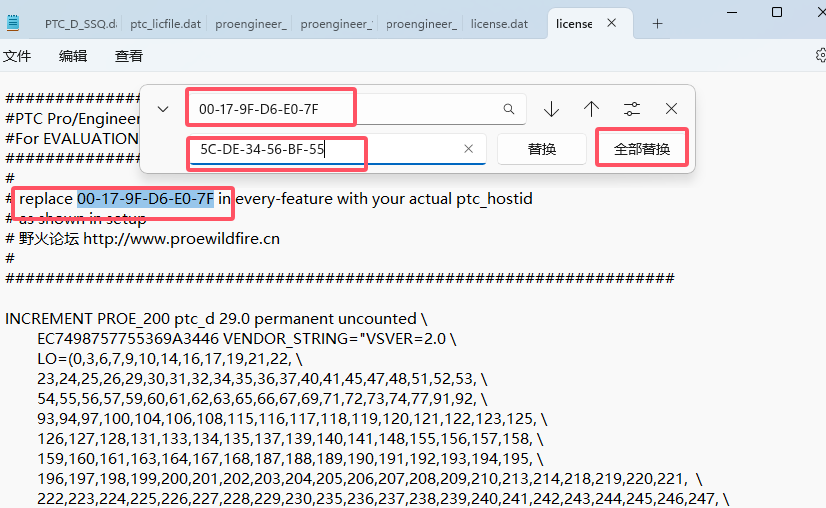This screenshot has width=826, height=508.
Task: Click the line starting 23,24,25,26
Action: [x=262, y=379]
